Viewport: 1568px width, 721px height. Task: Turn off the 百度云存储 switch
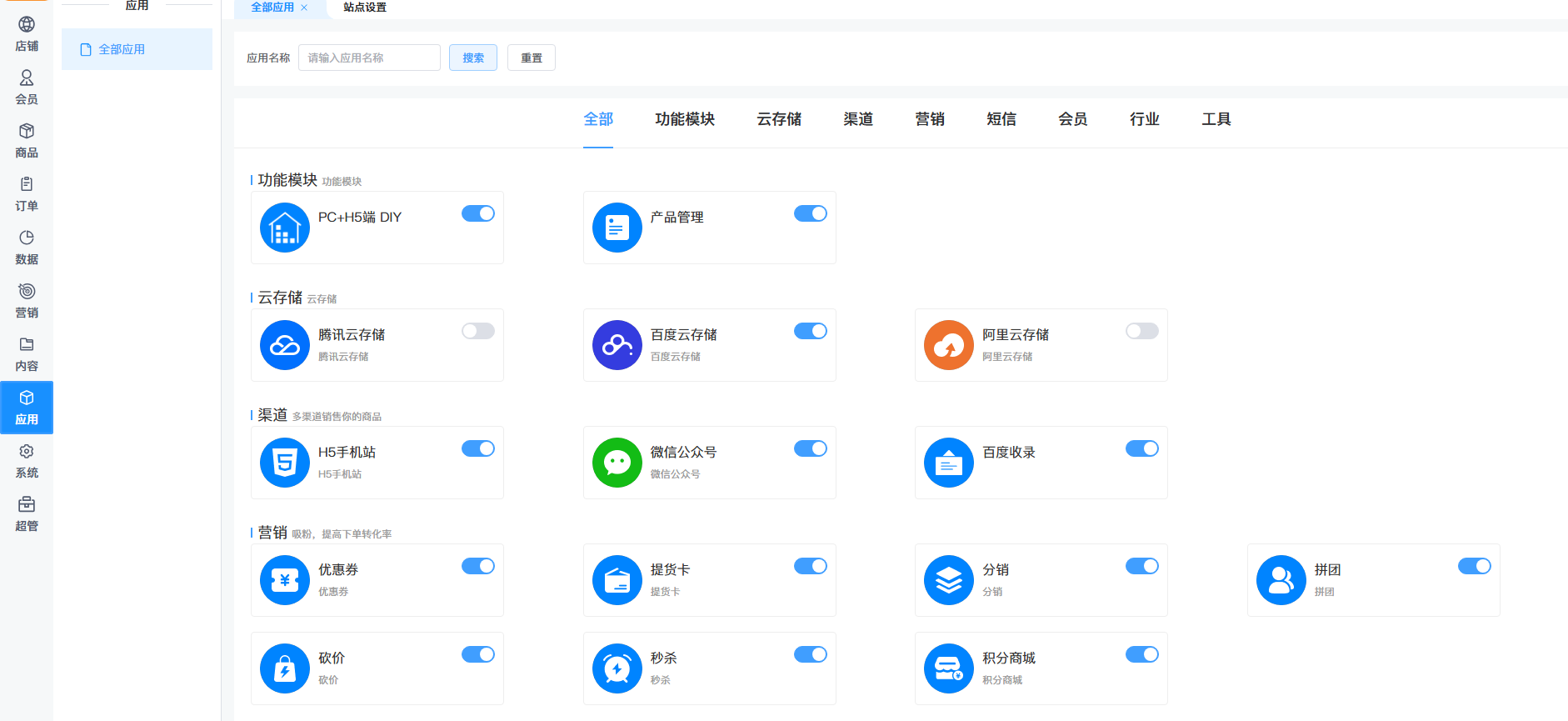(811, 331)
